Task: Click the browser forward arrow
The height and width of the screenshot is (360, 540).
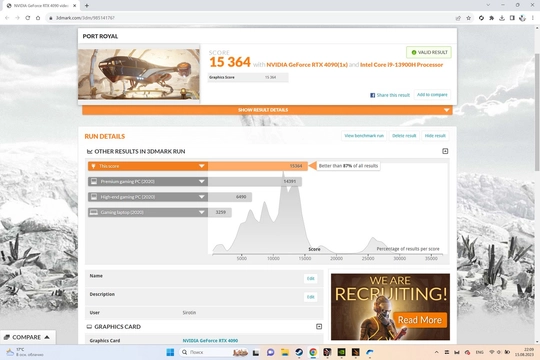Action: [x=17, y=18]
